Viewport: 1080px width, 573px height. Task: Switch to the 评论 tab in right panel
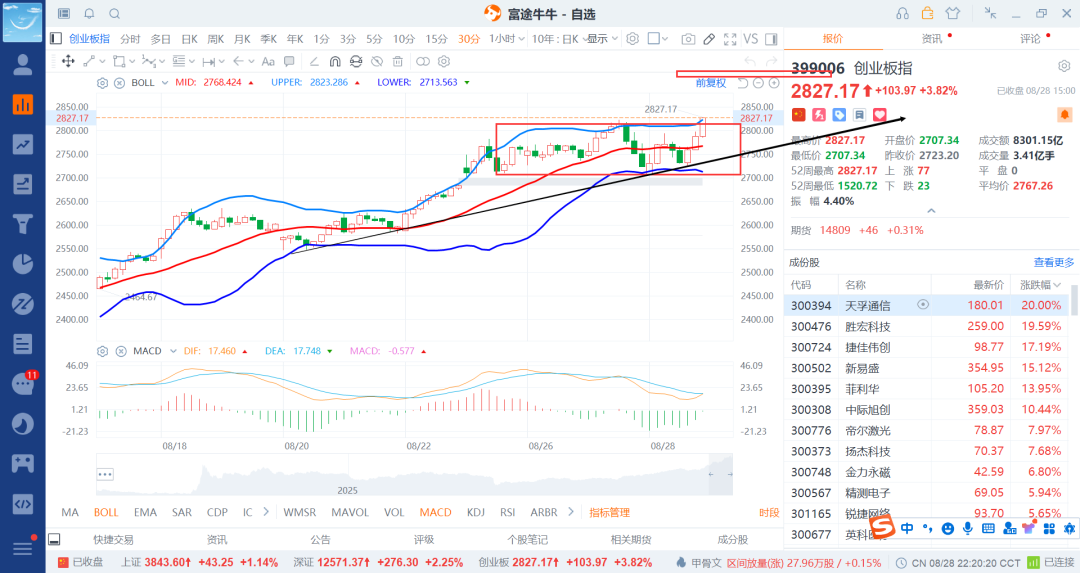1030,39
